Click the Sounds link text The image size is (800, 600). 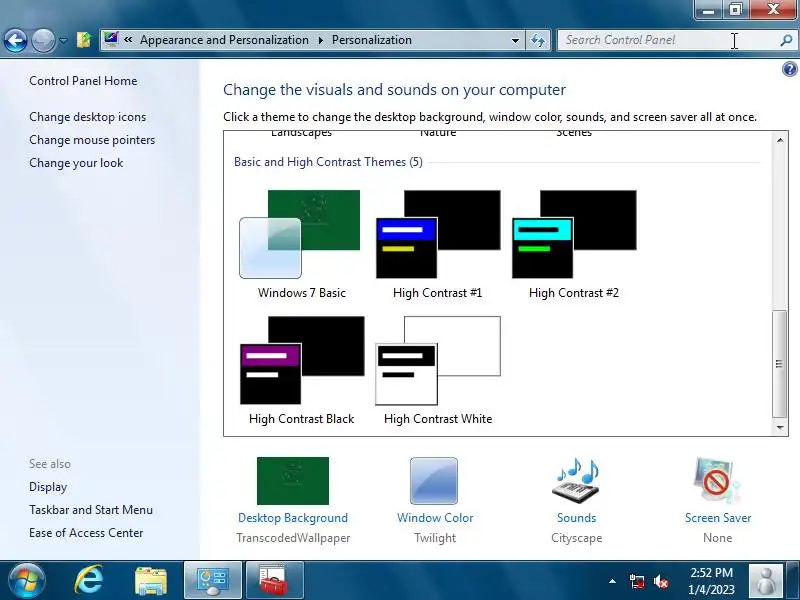coord(577,518)
